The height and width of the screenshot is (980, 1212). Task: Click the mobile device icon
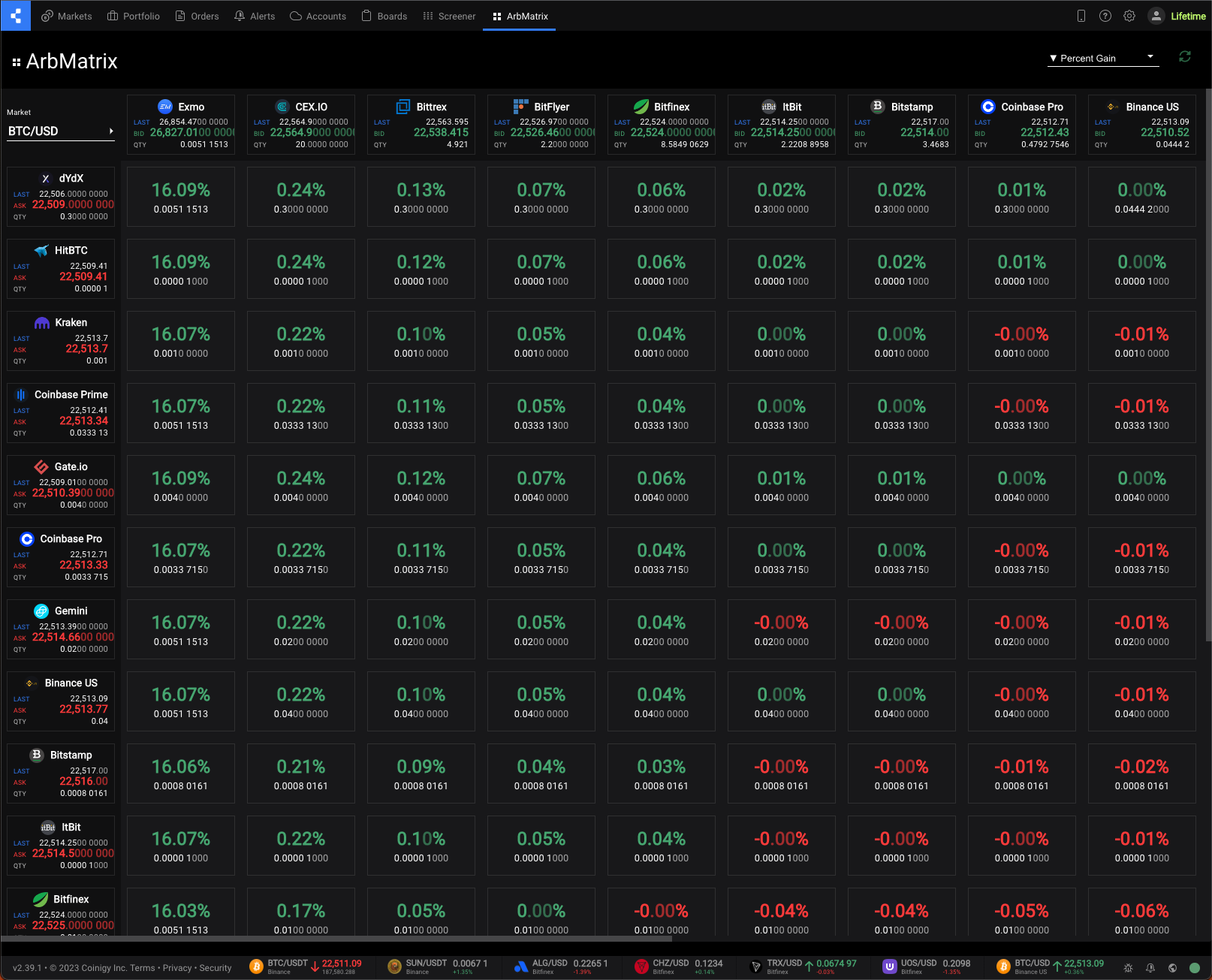coord(1081,16)
